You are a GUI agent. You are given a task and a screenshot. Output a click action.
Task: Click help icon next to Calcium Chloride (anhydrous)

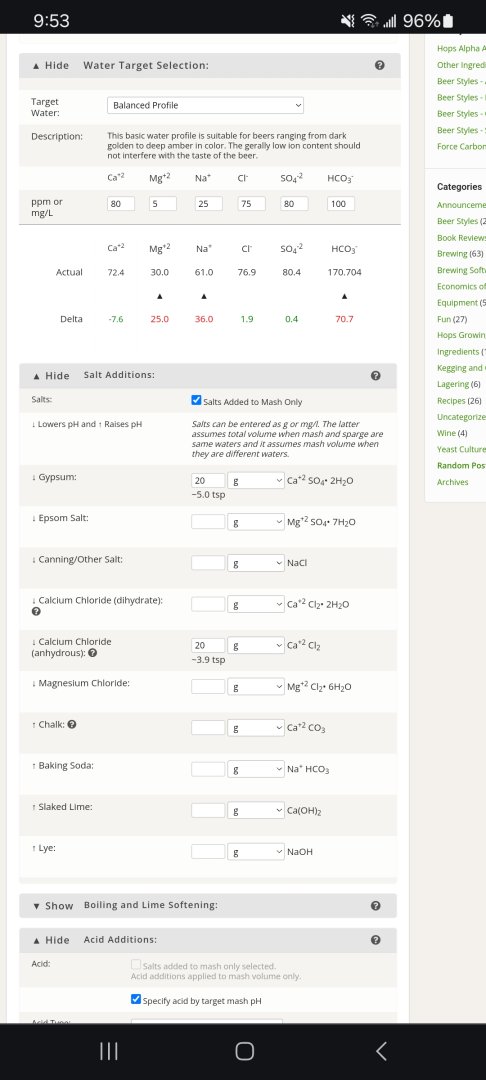coord(93,653)
